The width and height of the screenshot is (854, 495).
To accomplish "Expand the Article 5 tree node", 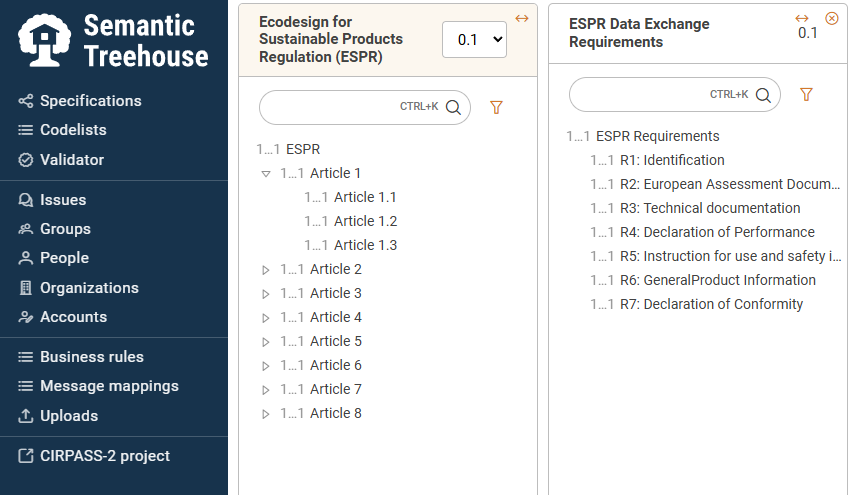I will [266, 341].
